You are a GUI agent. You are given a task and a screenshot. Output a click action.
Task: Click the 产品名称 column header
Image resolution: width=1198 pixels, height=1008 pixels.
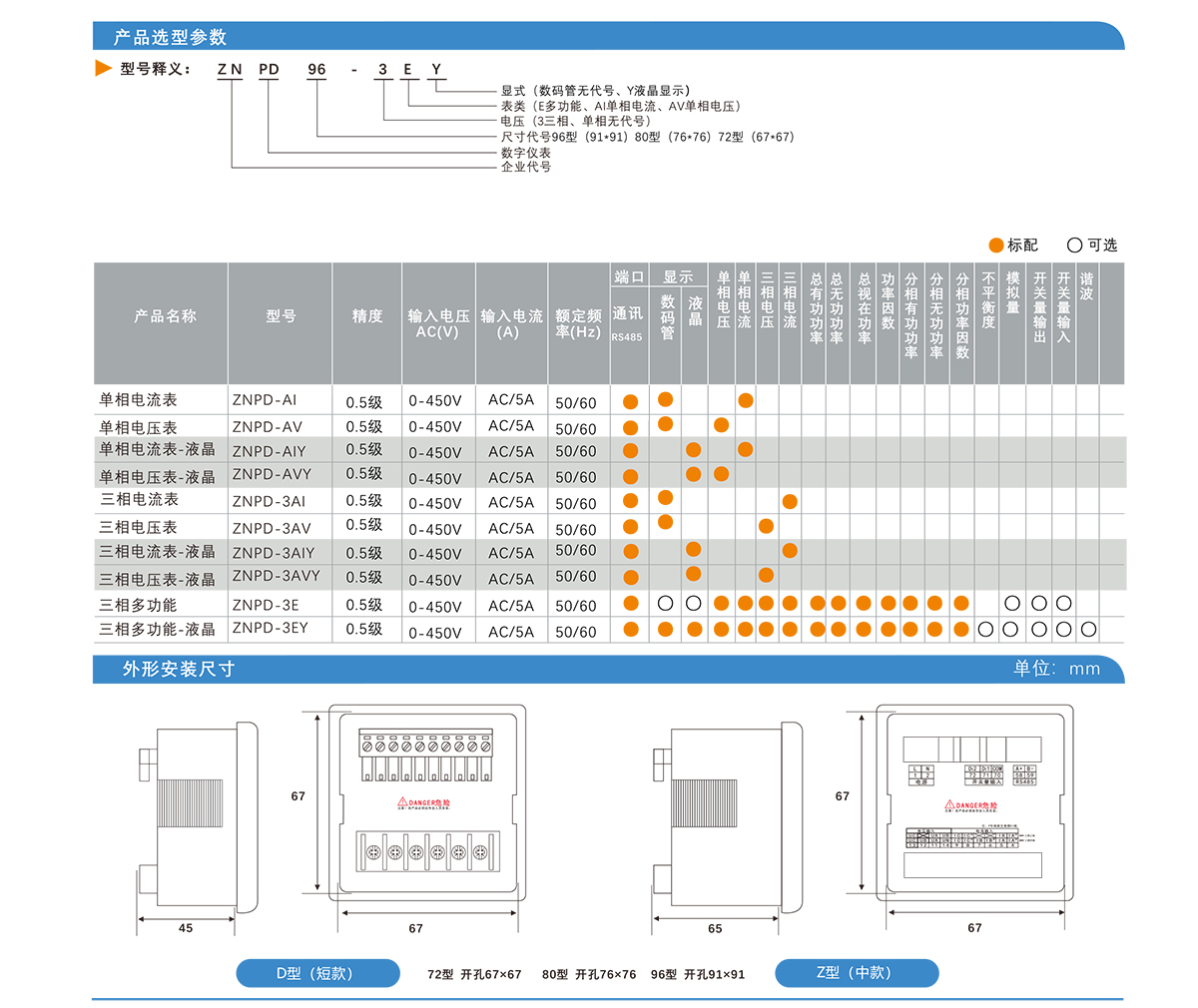[x=165, y=316]
